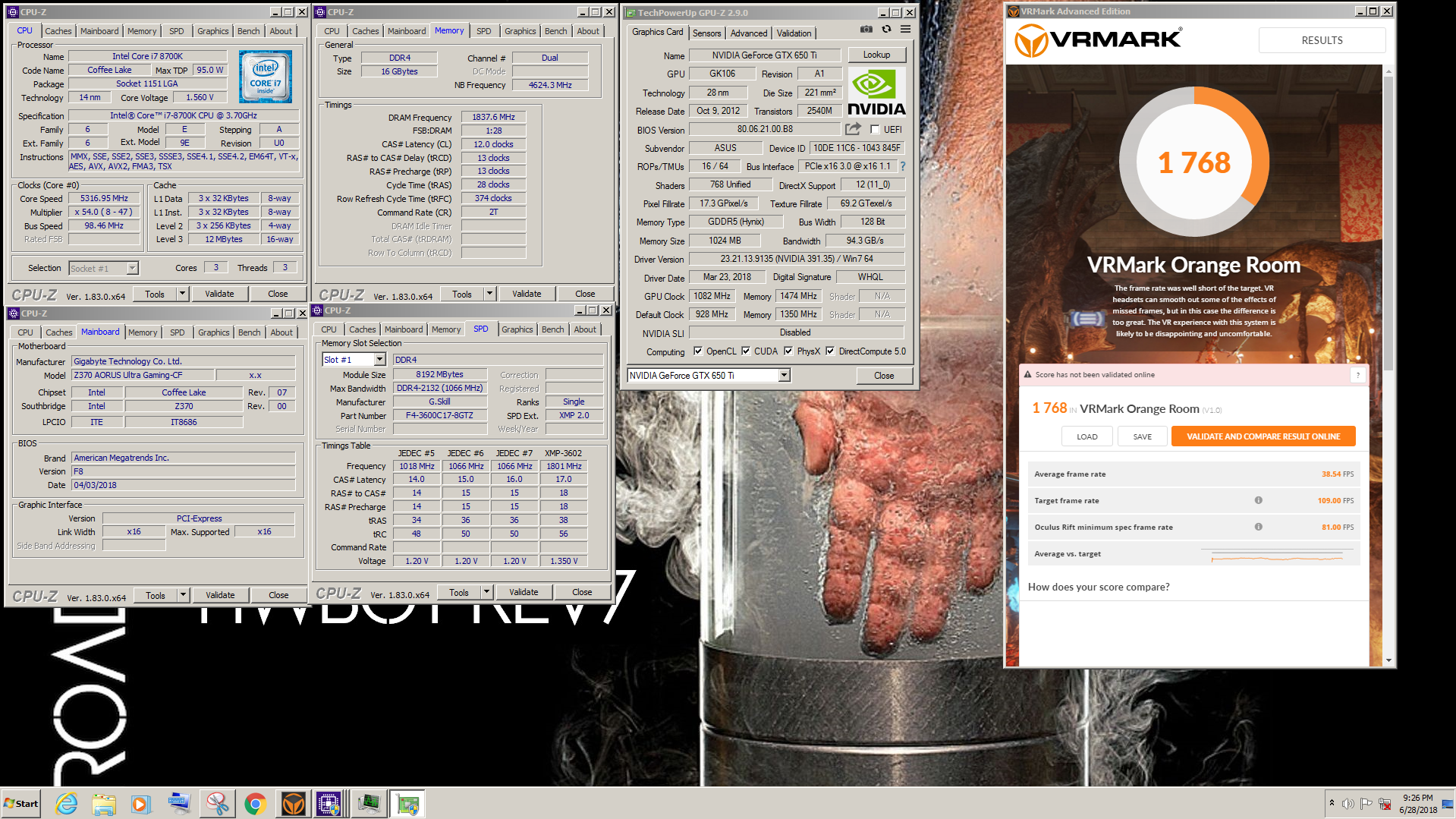Open About tab in CPU-Z Mainboard window

click(x=281, y=332)
